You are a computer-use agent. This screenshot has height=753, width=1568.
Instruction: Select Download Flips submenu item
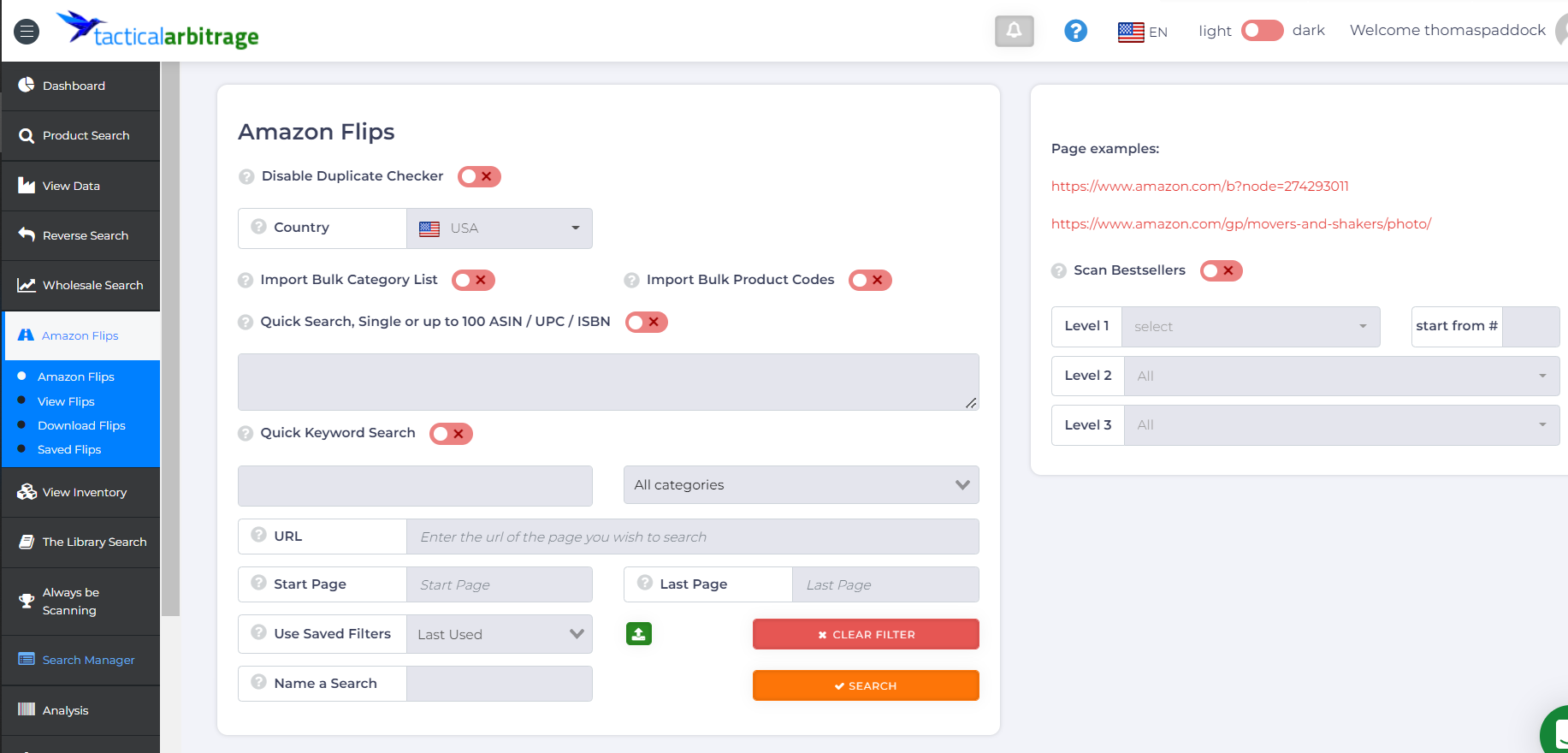click(x=81, y=425)
